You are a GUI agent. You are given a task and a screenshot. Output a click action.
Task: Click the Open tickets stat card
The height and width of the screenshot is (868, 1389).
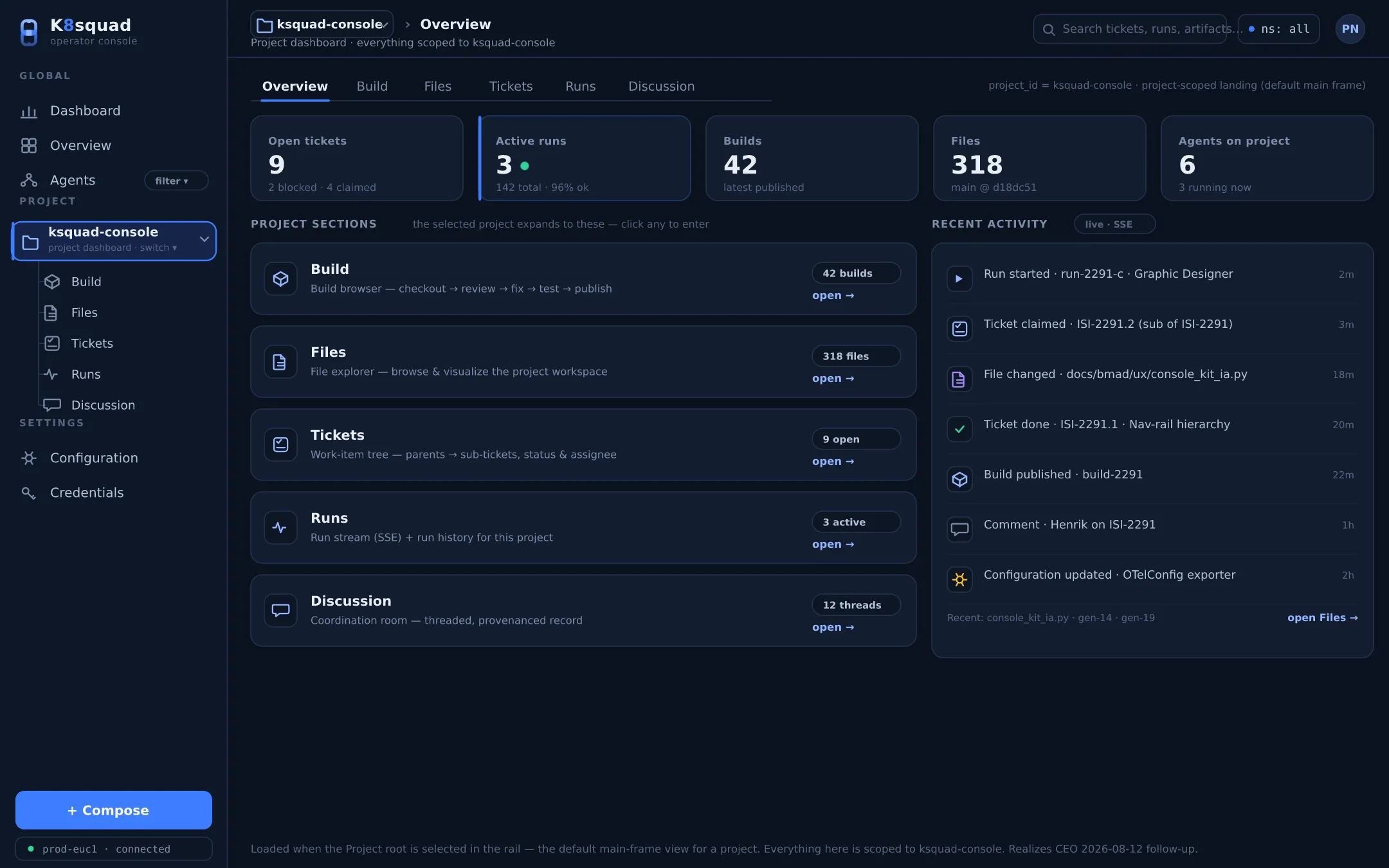[x=357, y=158]
